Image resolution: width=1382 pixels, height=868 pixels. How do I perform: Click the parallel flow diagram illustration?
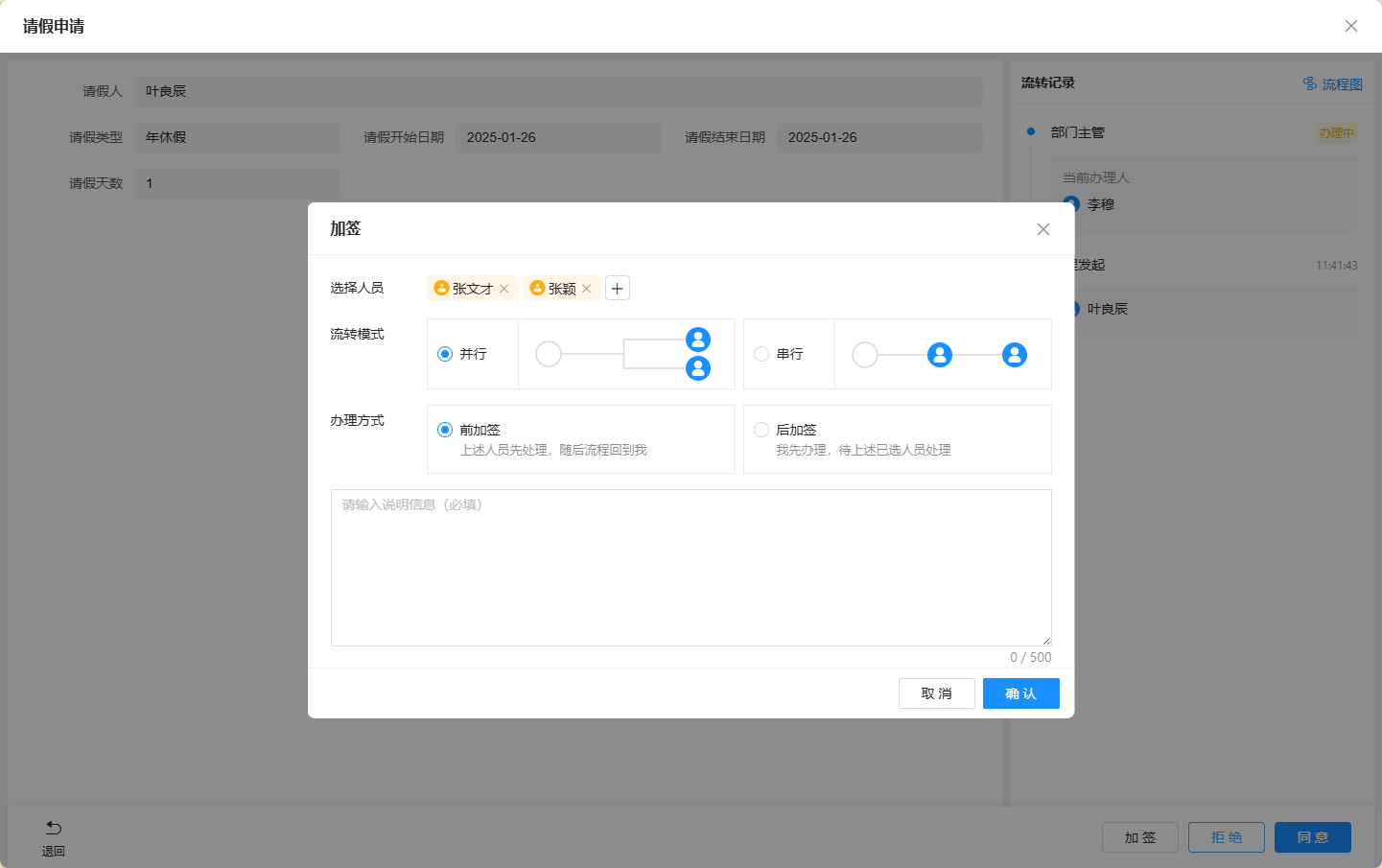tap(626, 354)
